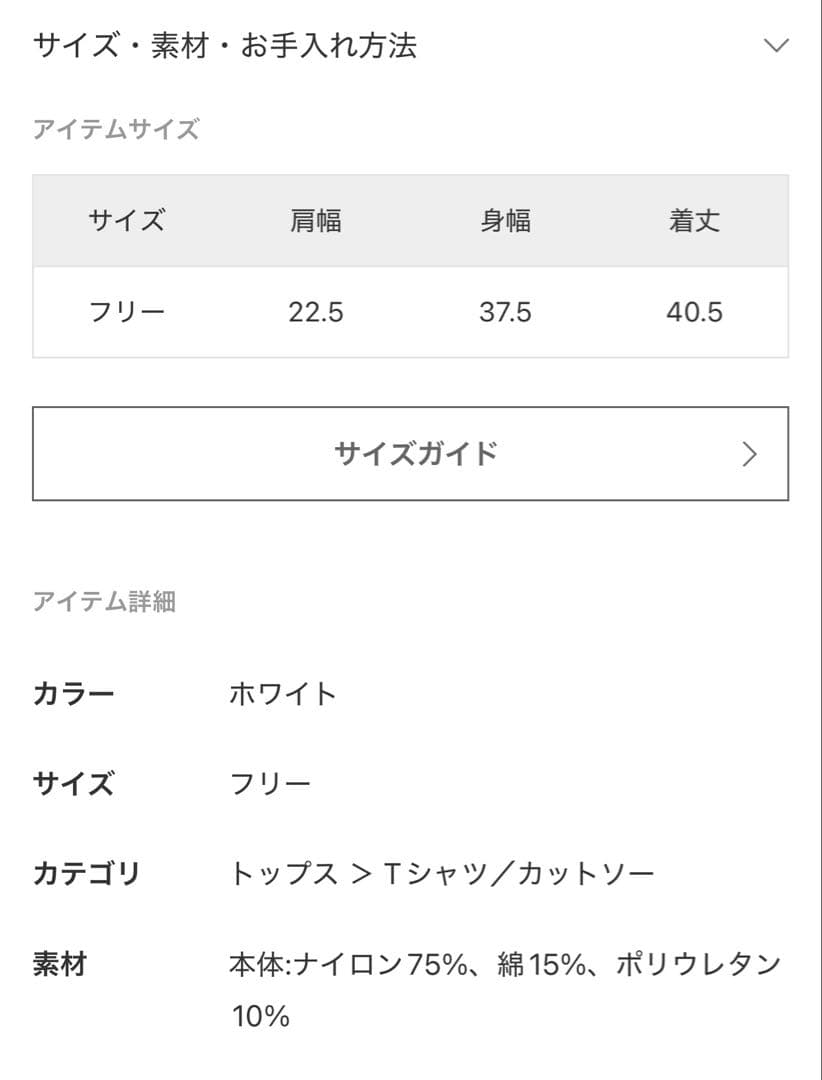Click the 37.5 body width value

(x=505, y=312)
